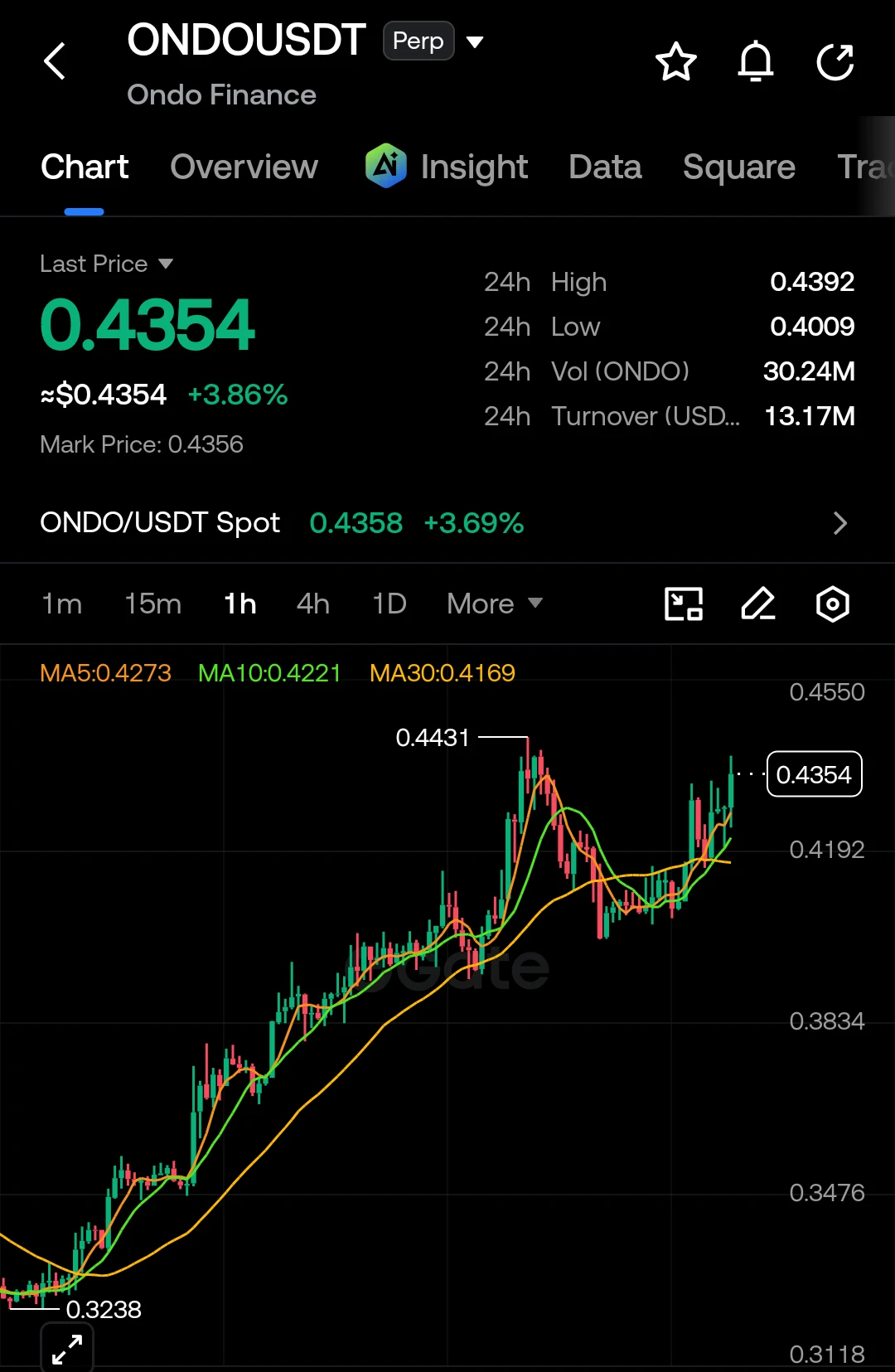Open the Data tab
This screenshot has width=895, height=1372.
(605, 167)
